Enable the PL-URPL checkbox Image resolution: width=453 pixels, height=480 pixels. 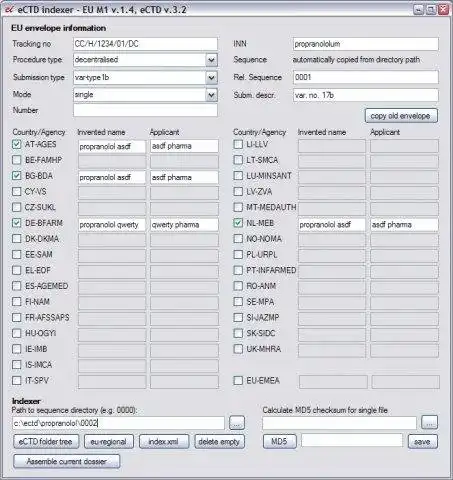(x=238, y=255)
